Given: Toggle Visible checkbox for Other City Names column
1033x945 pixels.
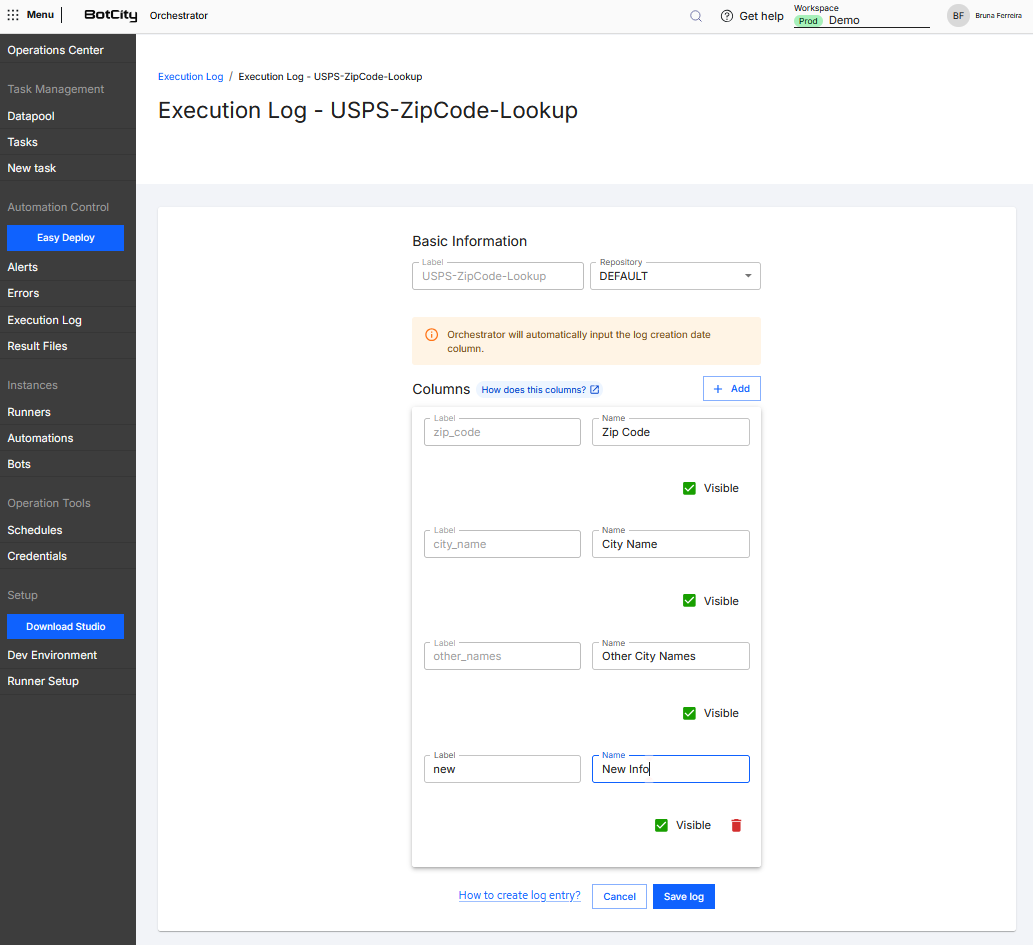Looking at the screenshot, I should tap(689, 713).
